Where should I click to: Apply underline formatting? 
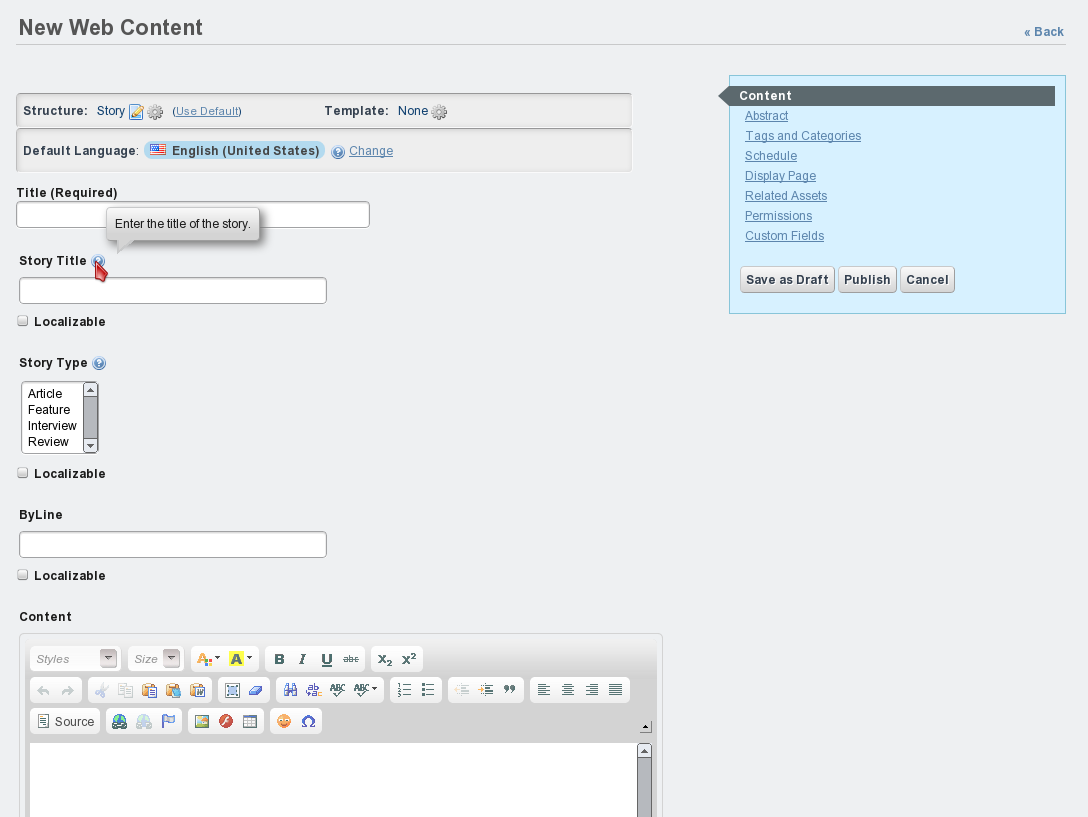(326, 659)
